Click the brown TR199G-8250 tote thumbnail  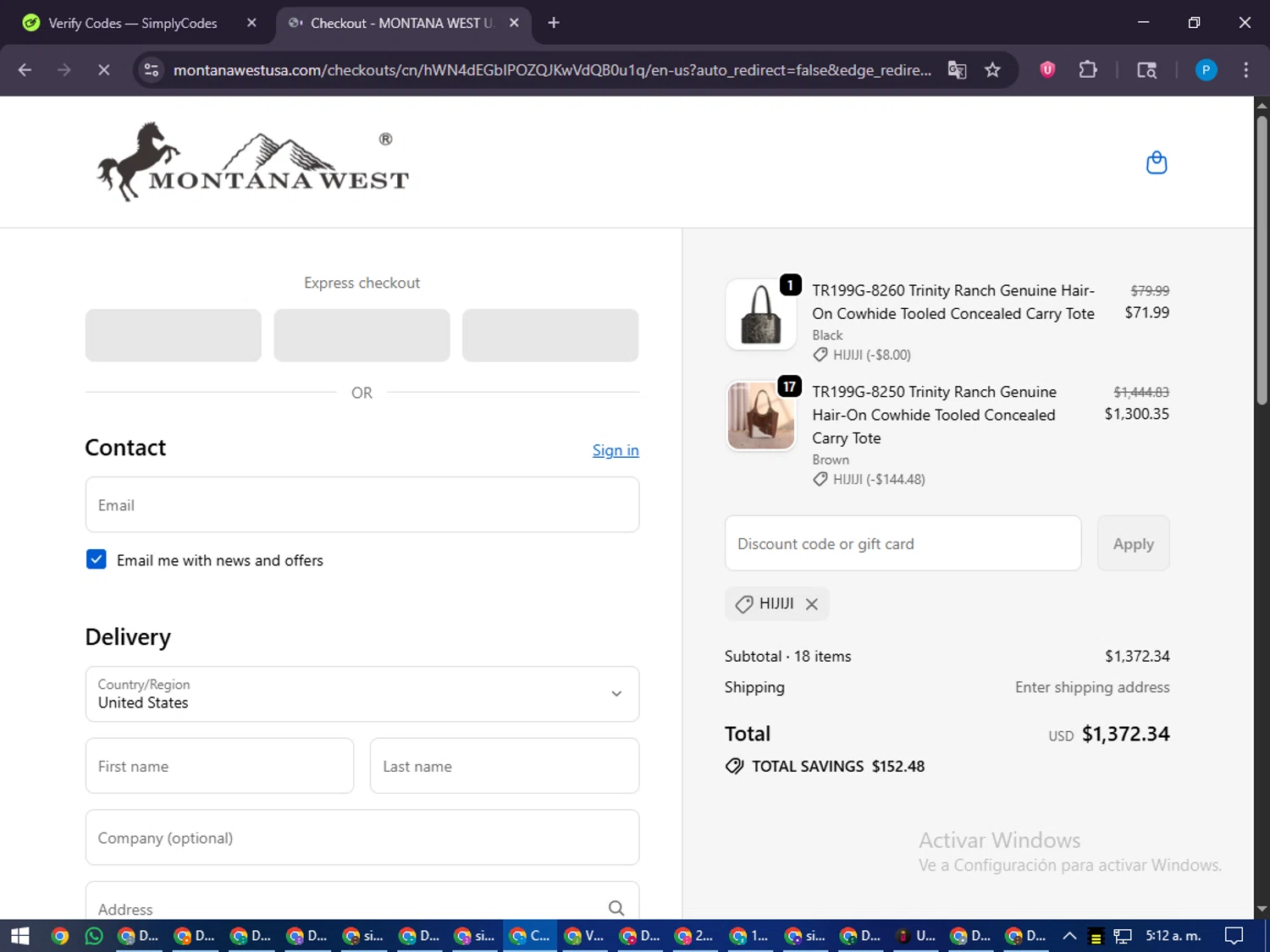click(x=761, y=415)
